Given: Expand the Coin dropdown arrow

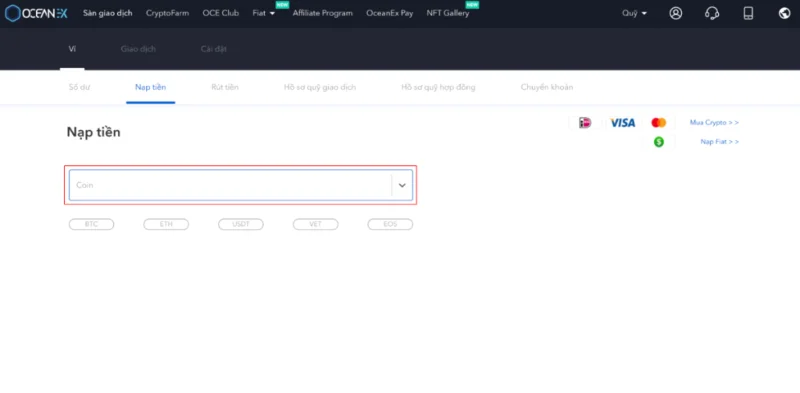Looking at the screenshot, I should pyautogui.click(x=402, y=185).
